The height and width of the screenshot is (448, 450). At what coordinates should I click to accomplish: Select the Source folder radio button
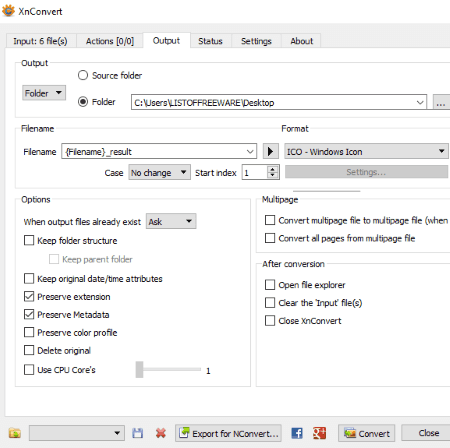pyautogui.click(x=83, y=75)
